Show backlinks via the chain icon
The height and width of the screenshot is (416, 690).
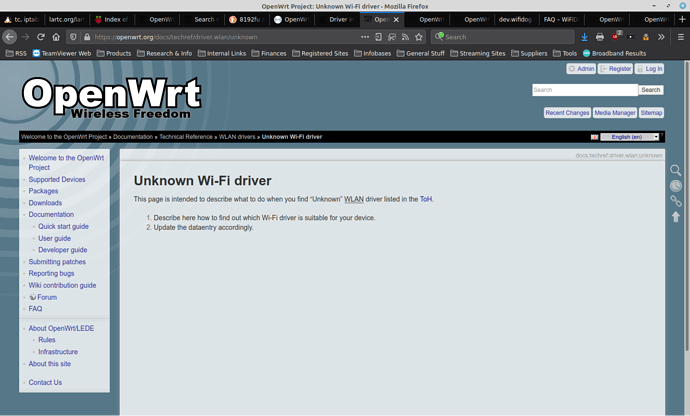(675, 201)
